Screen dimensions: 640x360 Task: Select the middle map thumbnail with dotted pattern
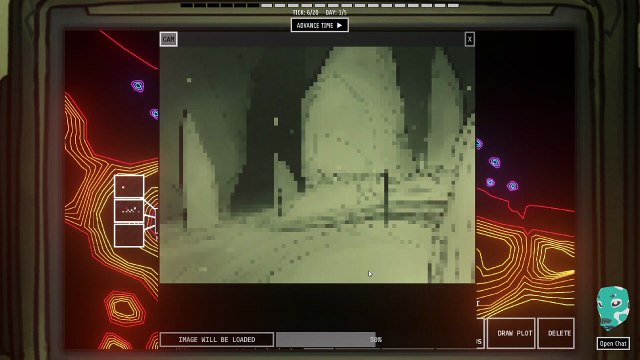coord(129,211)
